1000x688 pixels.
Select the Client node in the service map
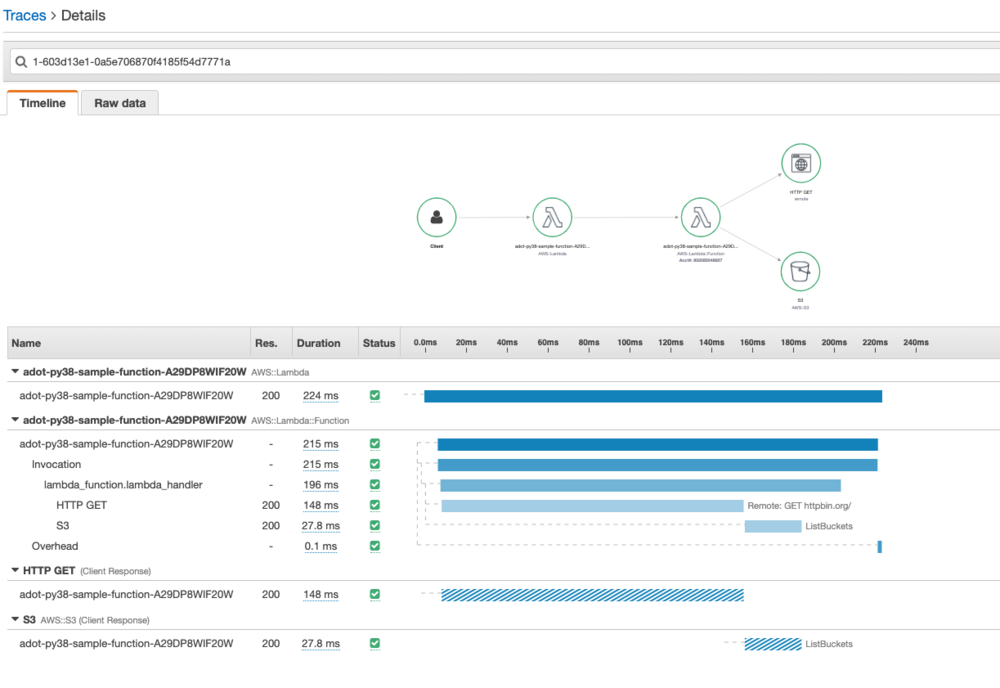436,216
